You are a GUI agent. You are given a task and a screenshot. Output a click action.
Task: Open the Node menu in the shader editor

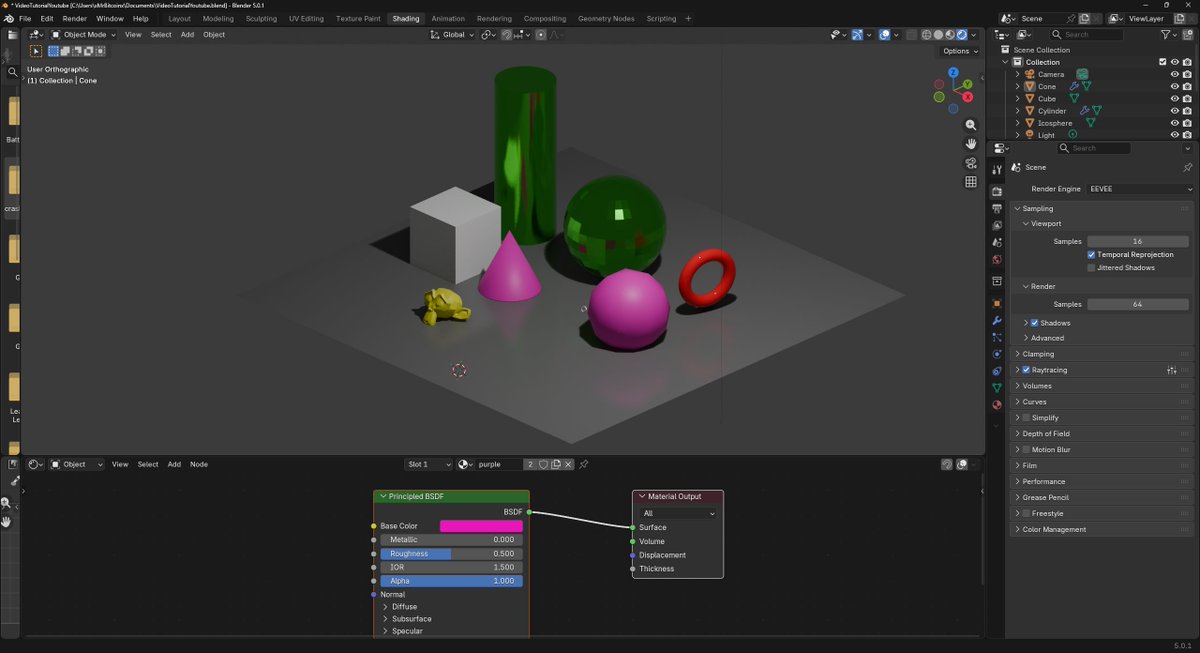pos(199,464)
